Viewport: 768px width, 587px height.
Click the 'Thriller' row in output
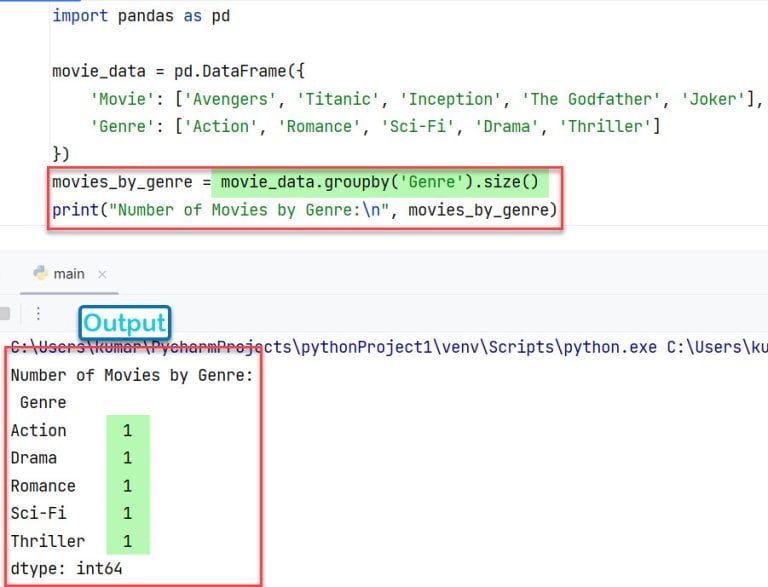click(72, 541)
